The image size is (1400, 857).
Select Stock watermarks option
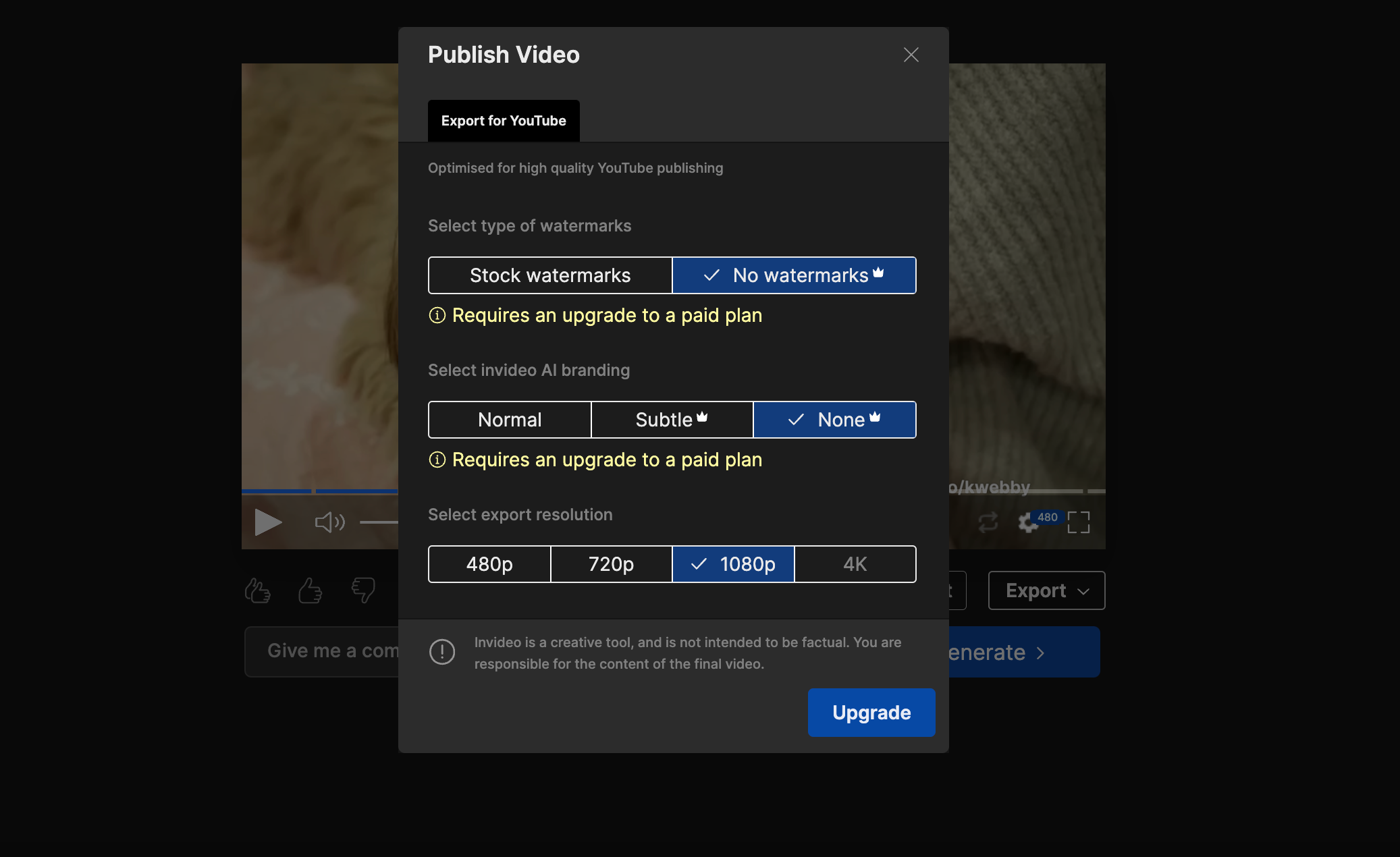pyautogui.click(x=549, y=275)
